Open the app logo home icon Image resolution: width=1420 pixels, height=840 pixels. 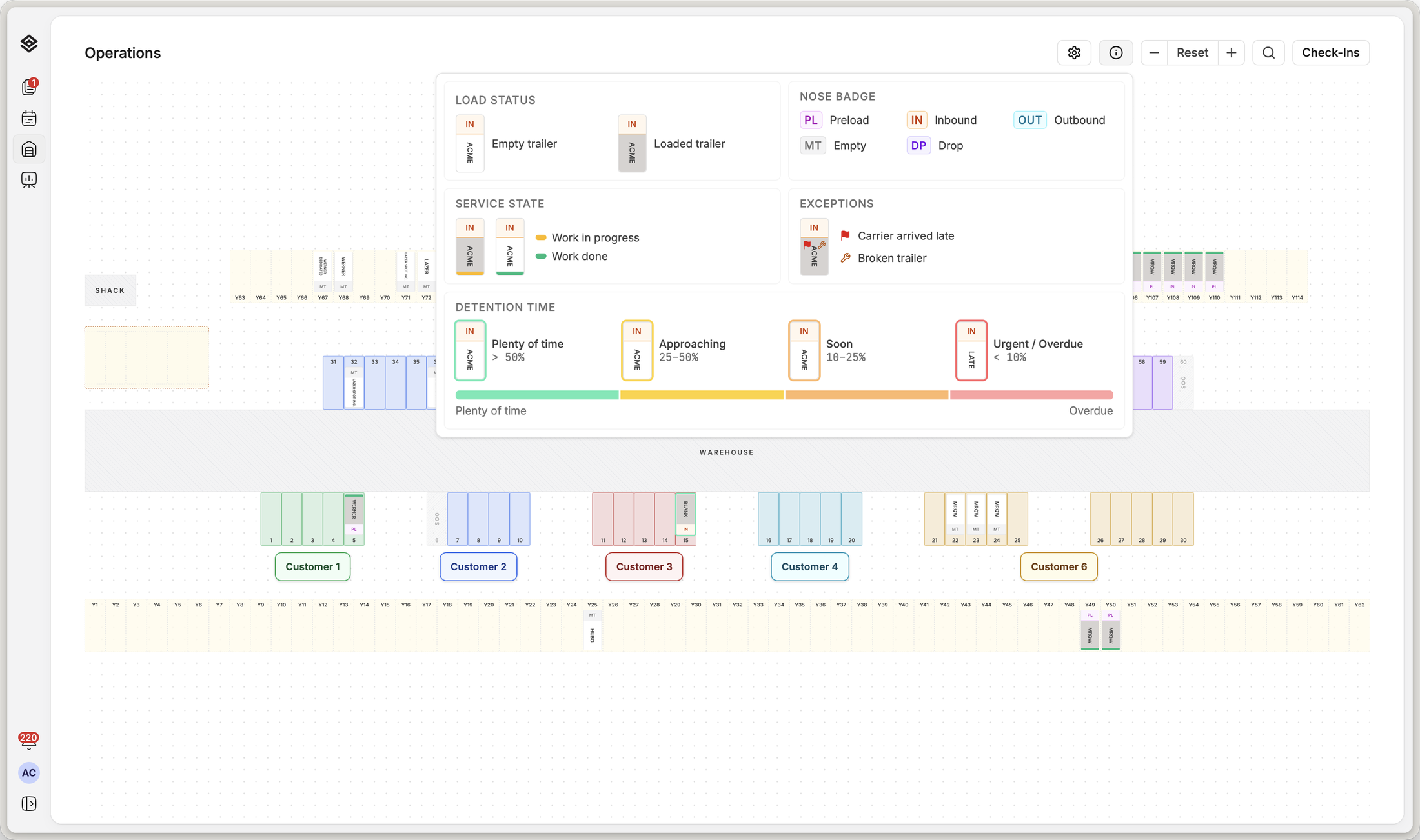point(29,43)
